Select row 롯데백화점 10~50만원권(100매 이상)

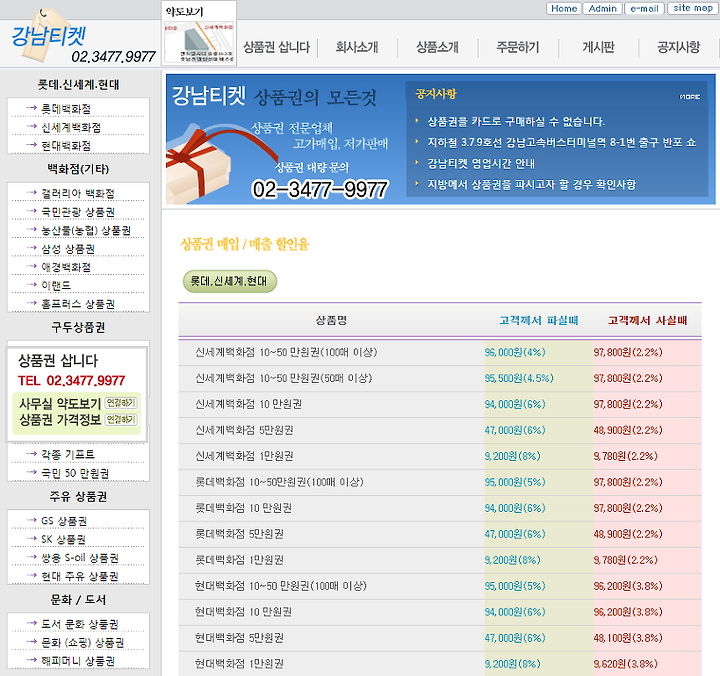440,482
